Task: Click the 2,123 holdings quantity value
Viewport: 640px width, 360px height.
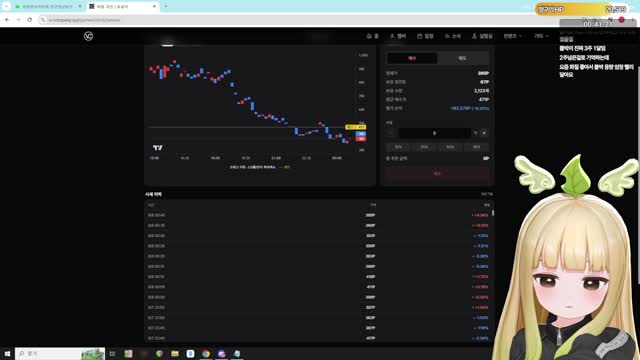Action: pos(482,91)
